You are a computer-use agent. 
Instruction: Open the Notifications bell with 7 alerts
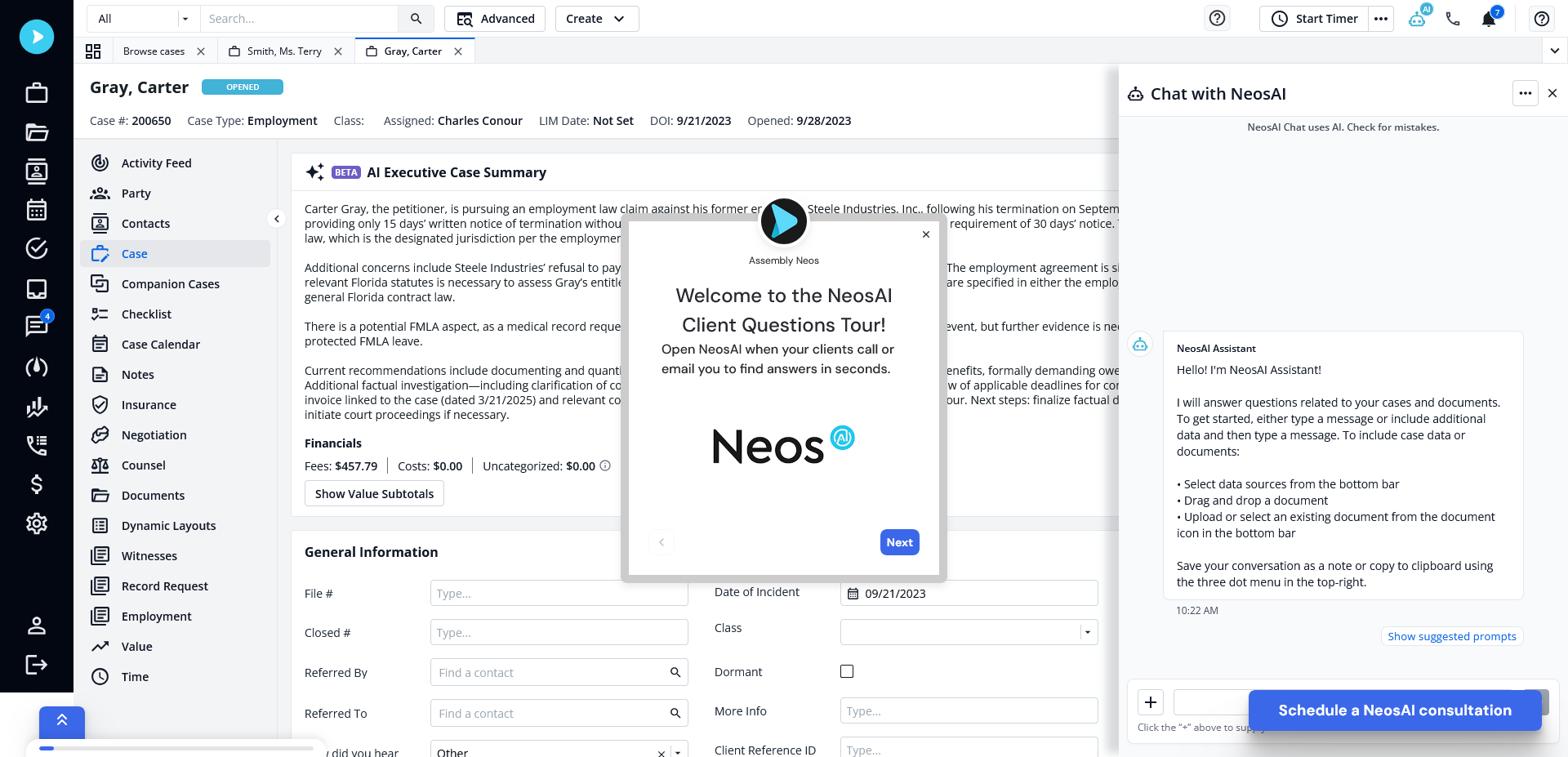(1488, 18)
